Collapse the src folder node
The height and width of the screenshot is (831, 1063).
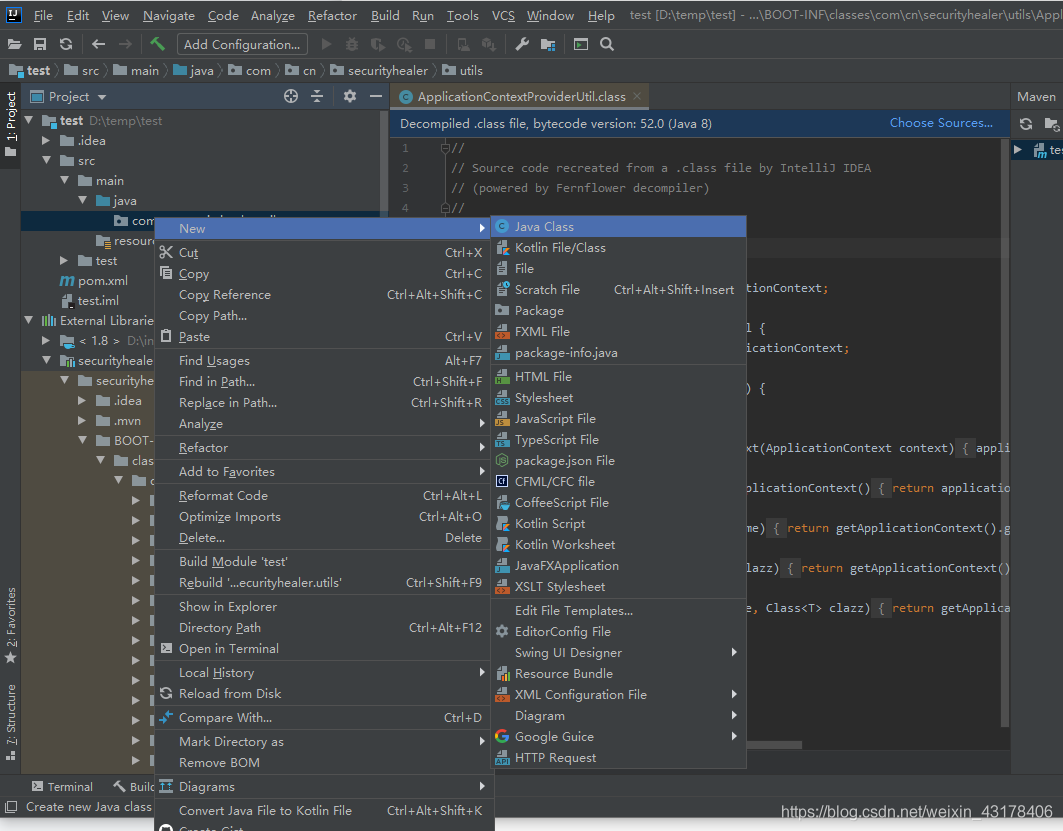[x=47, y=160]
